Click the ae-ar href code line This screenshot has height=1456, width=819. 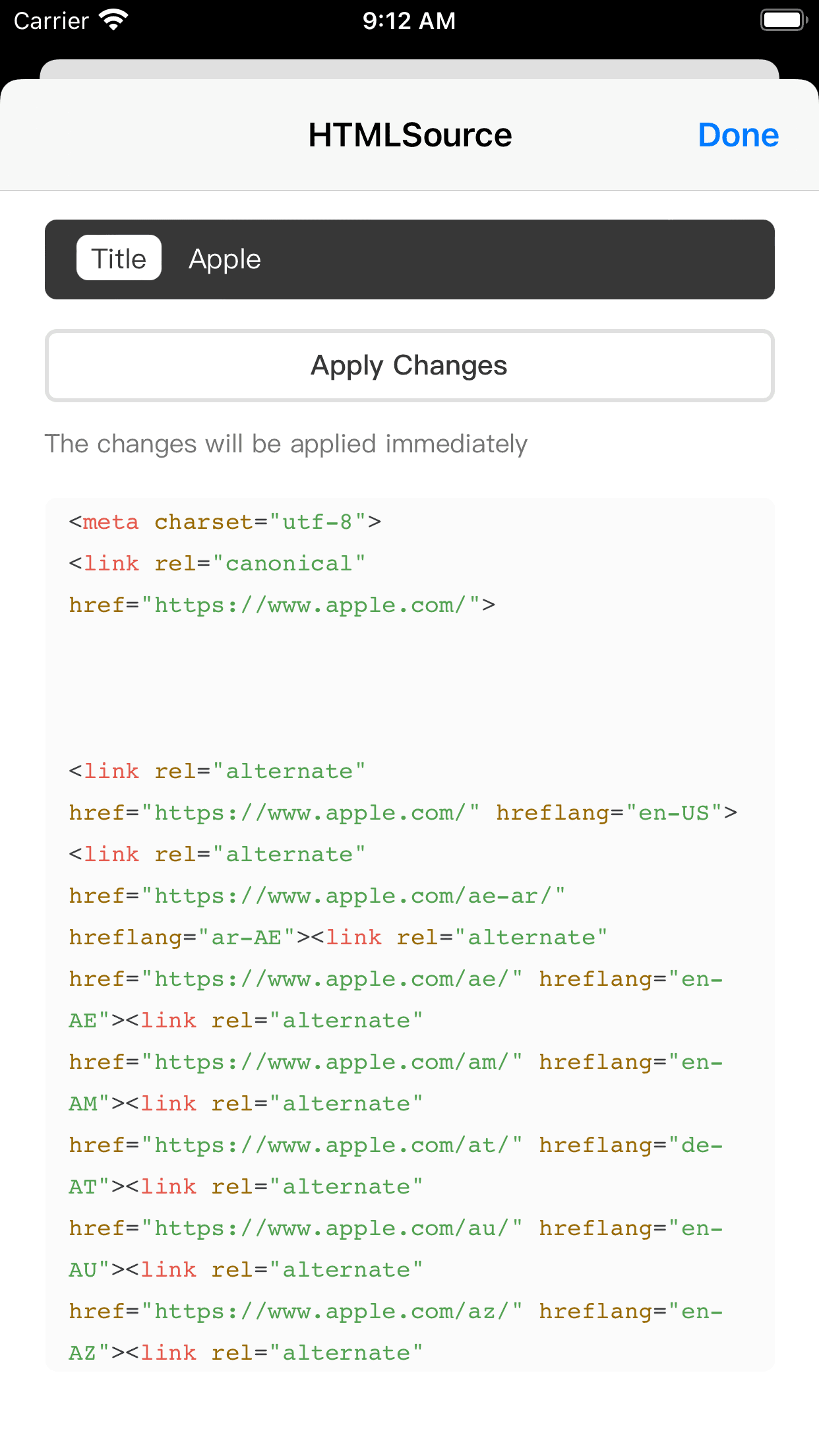317,896
